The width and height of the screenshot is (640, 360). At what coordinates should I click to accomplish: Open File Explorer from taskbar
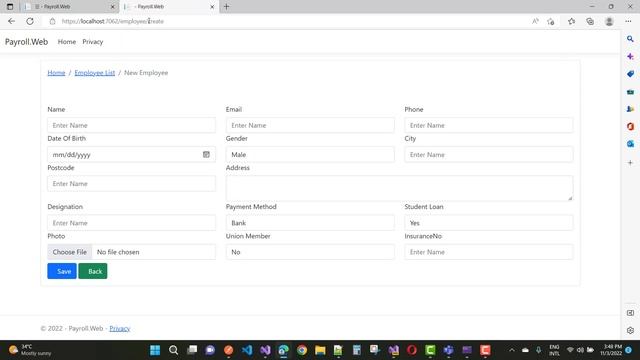(320, 350)
